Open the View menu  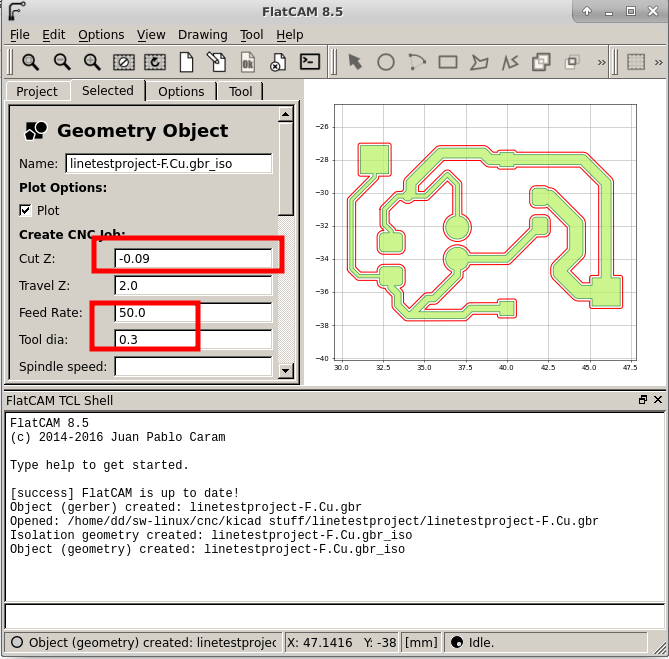tap(151, 35)
